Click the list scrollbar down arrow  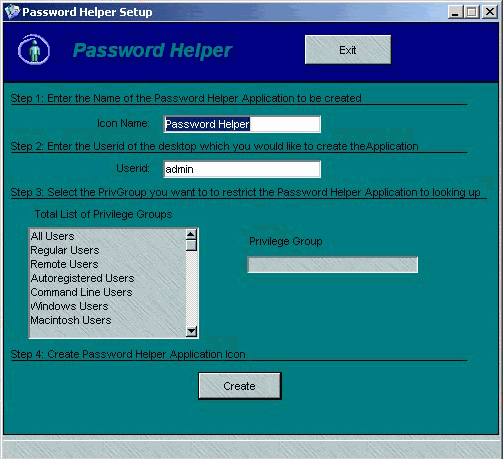pyautogui.click(x=191, y=331)
